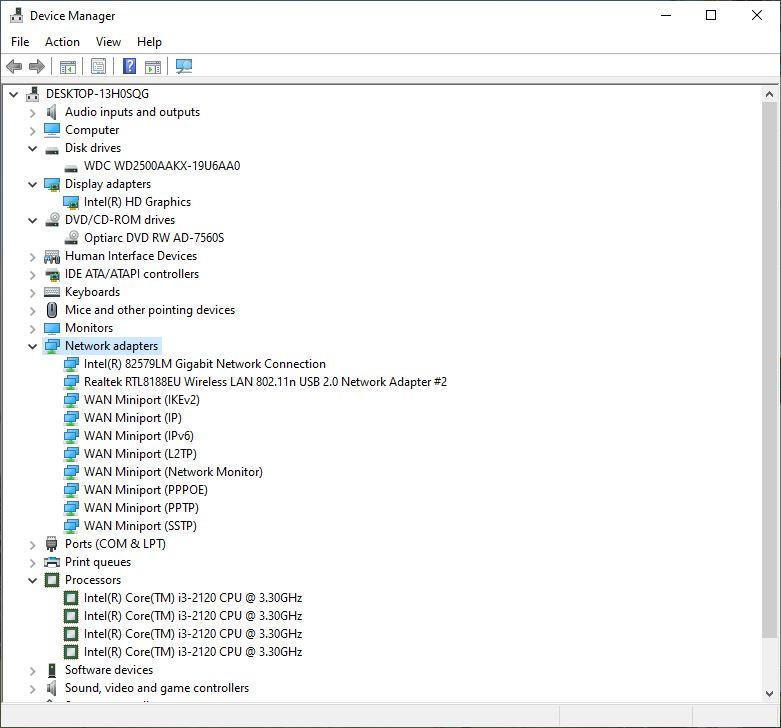The image size is (781, 728).
Task: Expand Human Interface Devices
Action: coord(33,256)
